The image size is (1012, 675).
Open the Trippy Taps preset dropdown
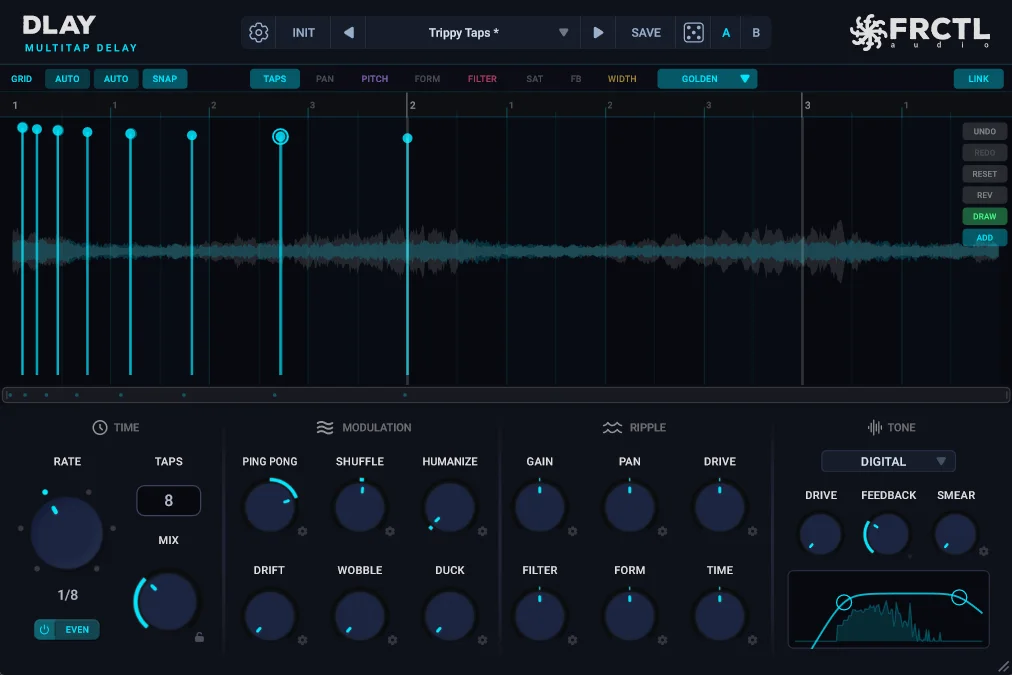pos(473,32)
